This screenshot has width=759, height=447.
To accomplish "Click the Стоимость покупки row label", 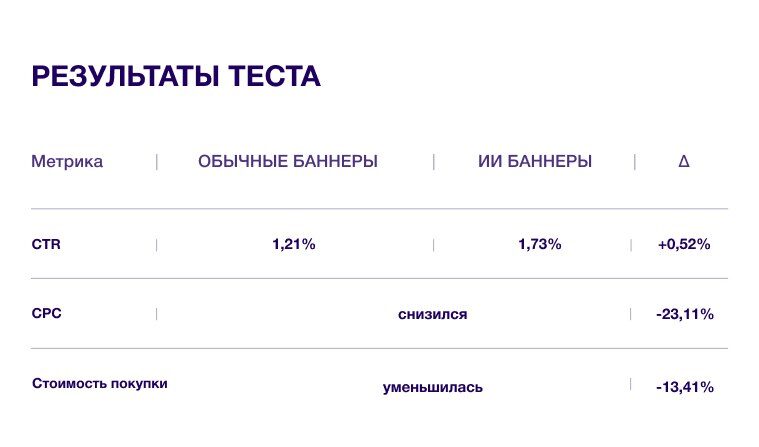I will 100,383.
